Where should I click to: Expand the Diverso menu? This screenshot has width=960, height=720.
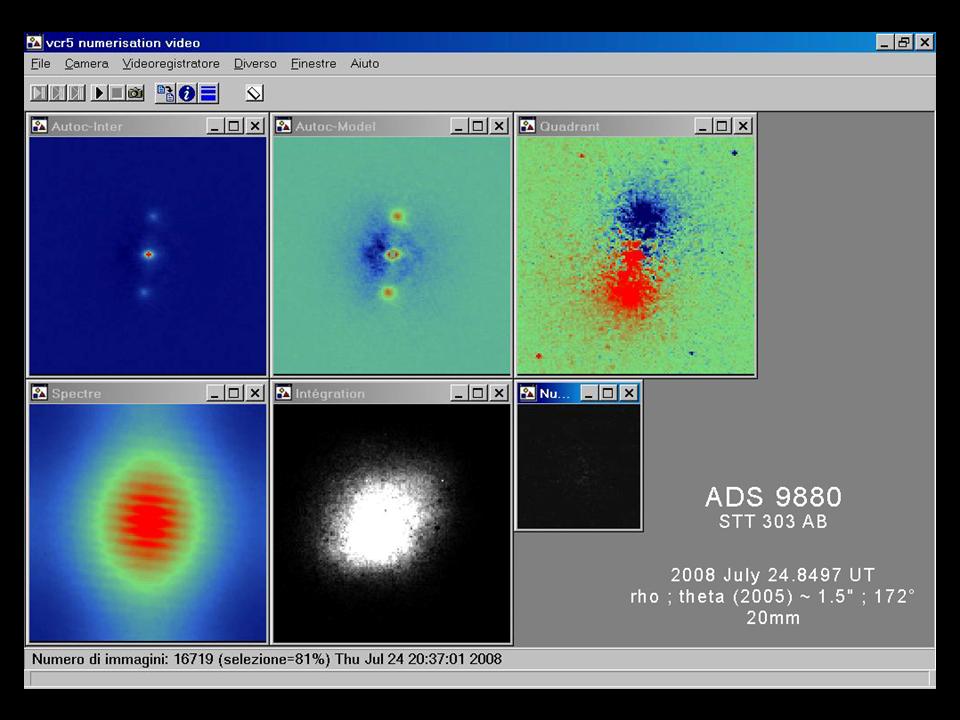tap(255, 63)
